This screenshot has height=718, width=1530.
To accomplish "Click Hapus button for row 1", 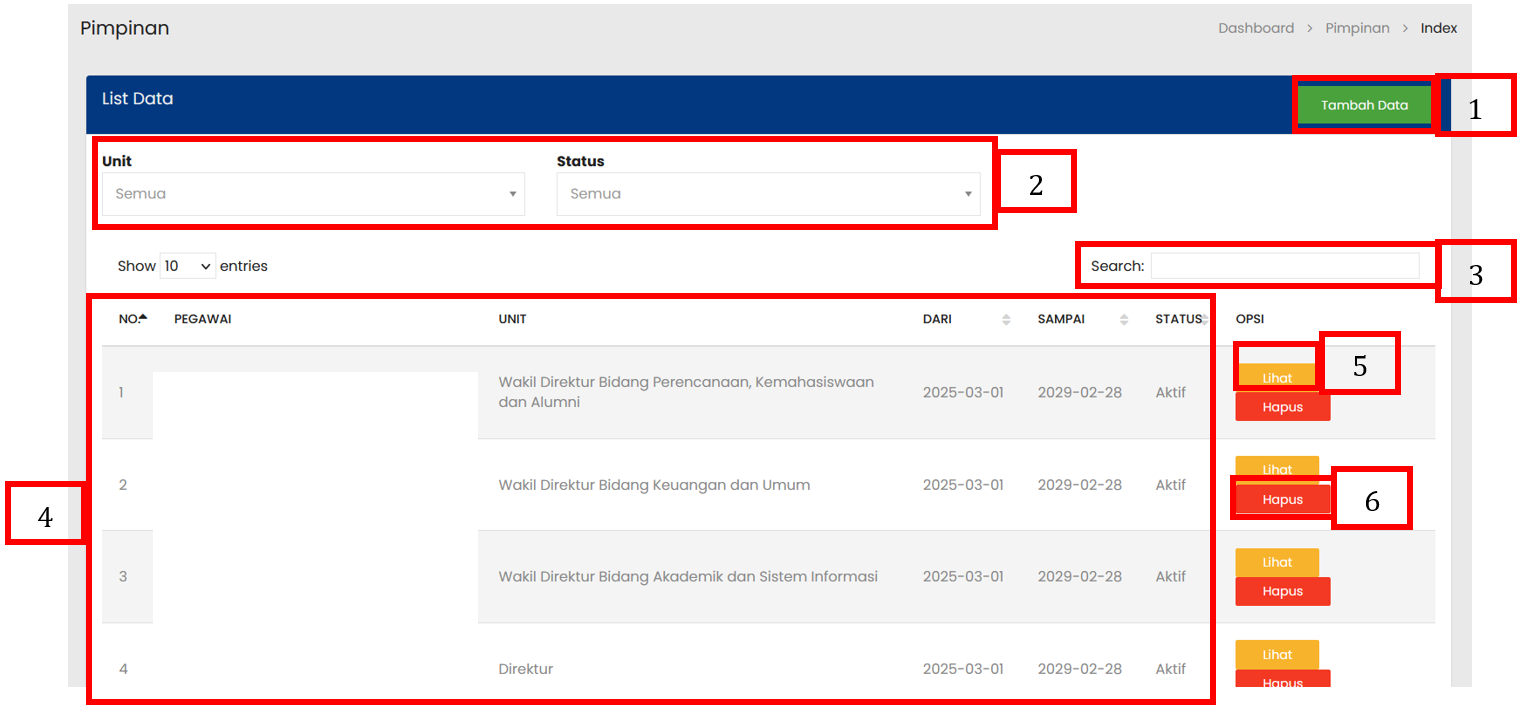I will [1282, 407].
